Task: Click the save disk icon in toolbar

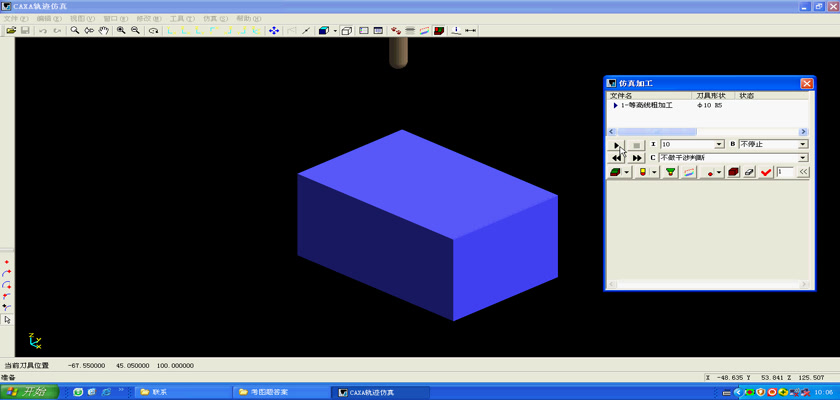Action: (x=25, y=31)
